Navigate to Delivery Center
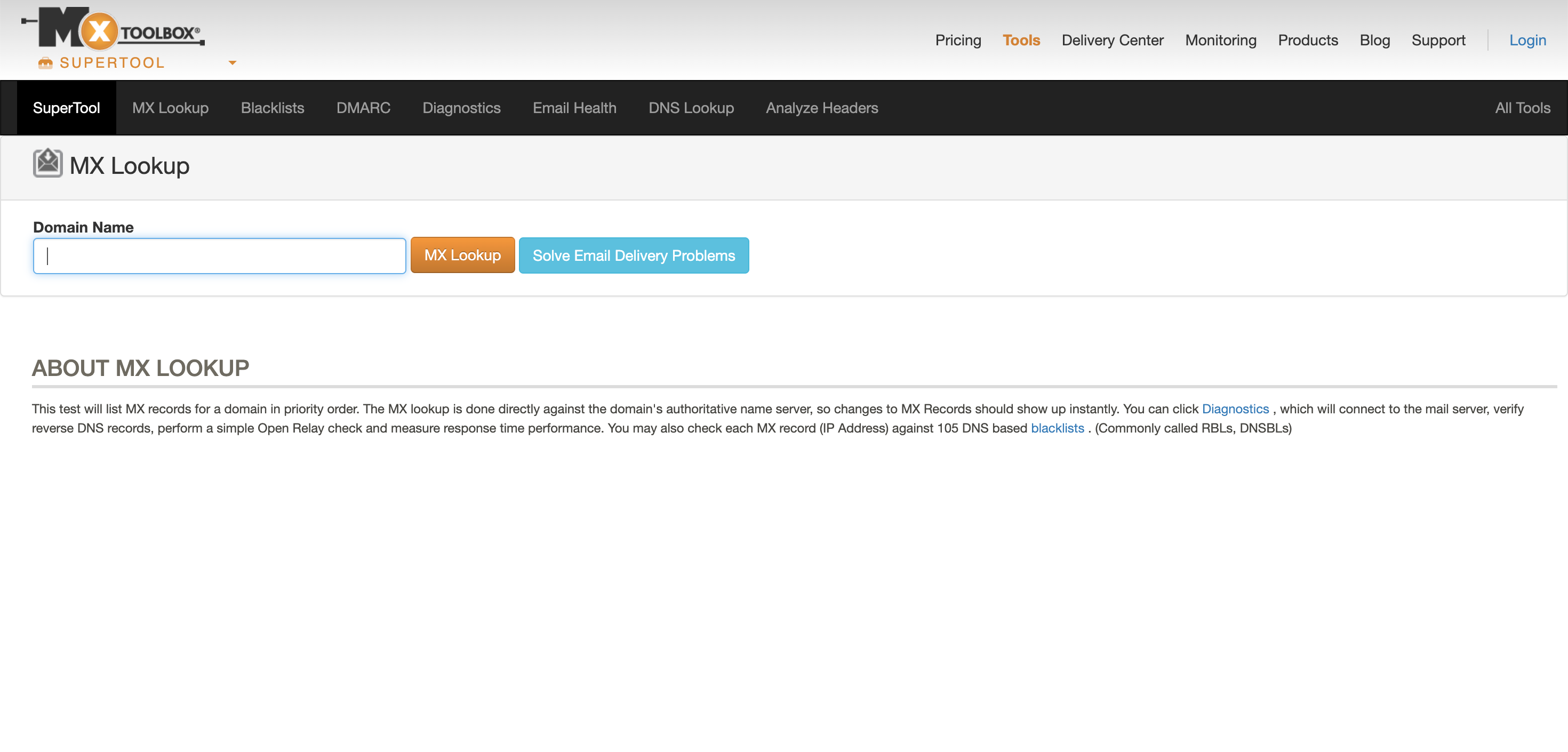Image resolution: width=1568 pixels, height=752 pixels. point(1112,40)
